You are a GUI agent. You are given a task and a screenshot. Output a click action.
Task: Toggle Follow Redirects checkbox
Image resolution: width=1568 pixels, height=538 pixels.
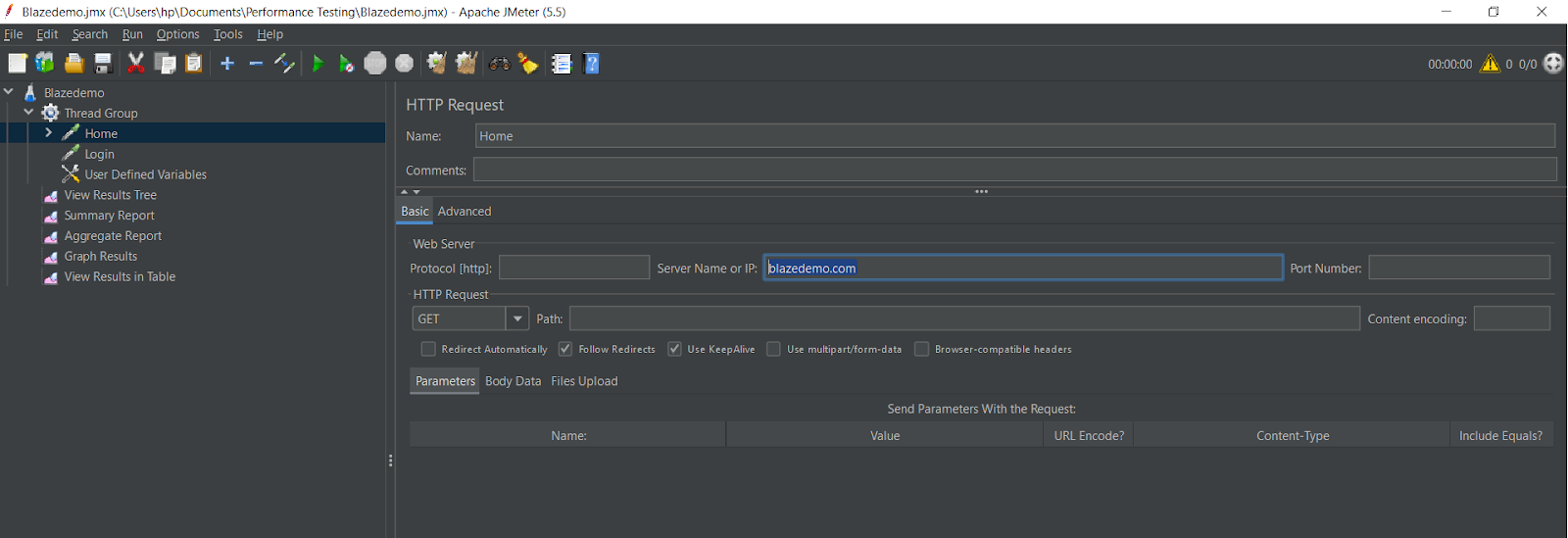click(565, 349)
